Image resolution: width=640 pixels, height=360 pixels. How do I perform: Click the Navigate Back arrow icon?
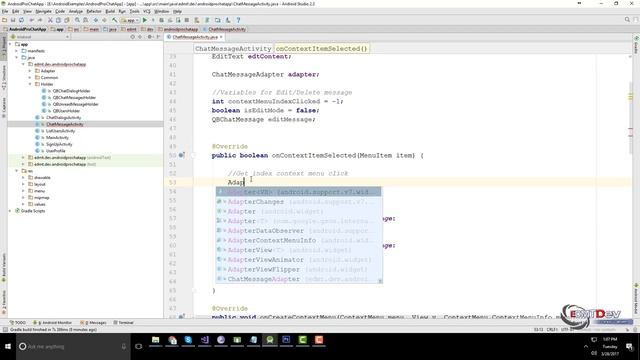96,20
